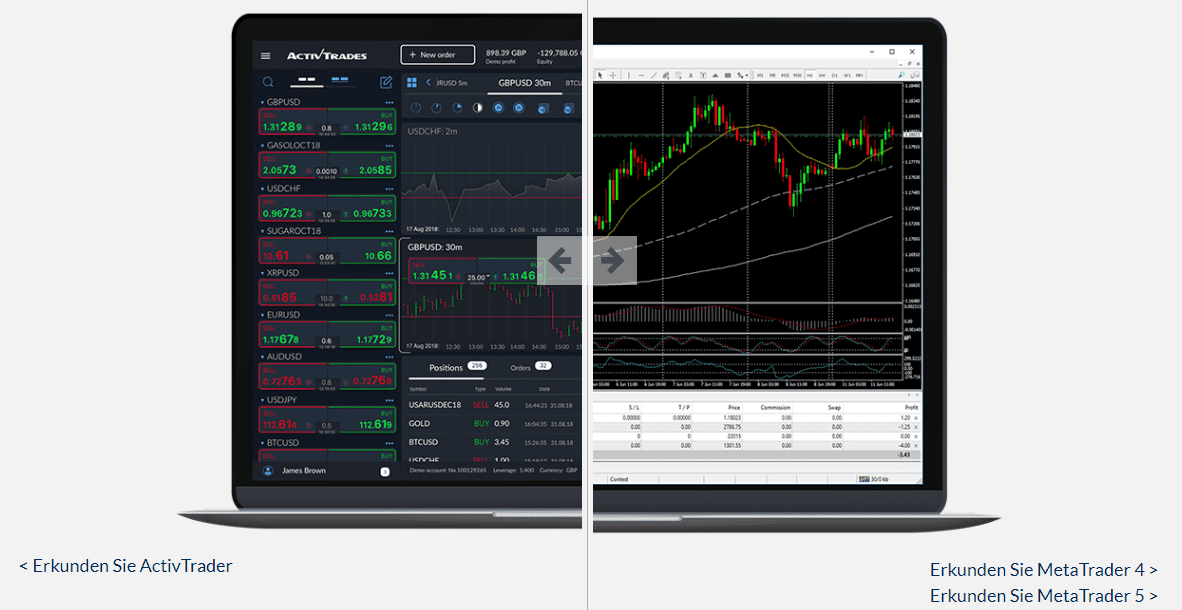Switch watchlist to two-column tile view

(340, 79)
